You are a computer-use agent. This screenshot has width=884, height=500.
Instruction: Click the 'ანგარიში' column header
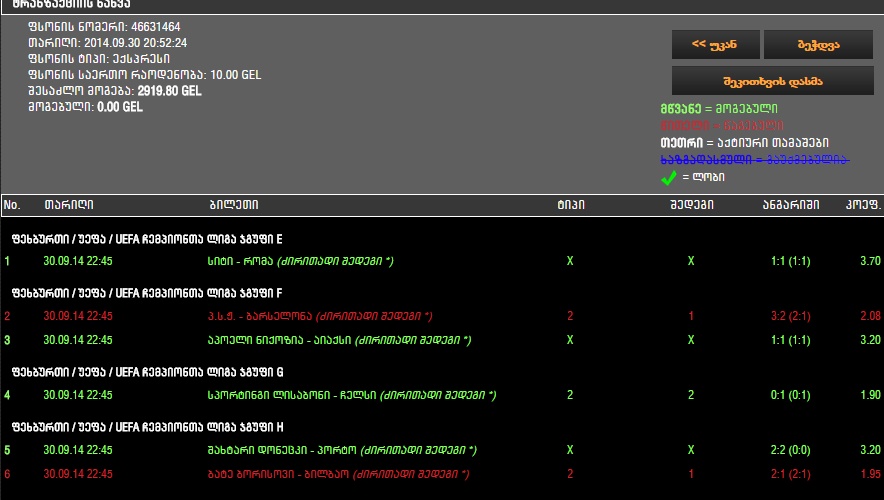[x=790, y=205]
